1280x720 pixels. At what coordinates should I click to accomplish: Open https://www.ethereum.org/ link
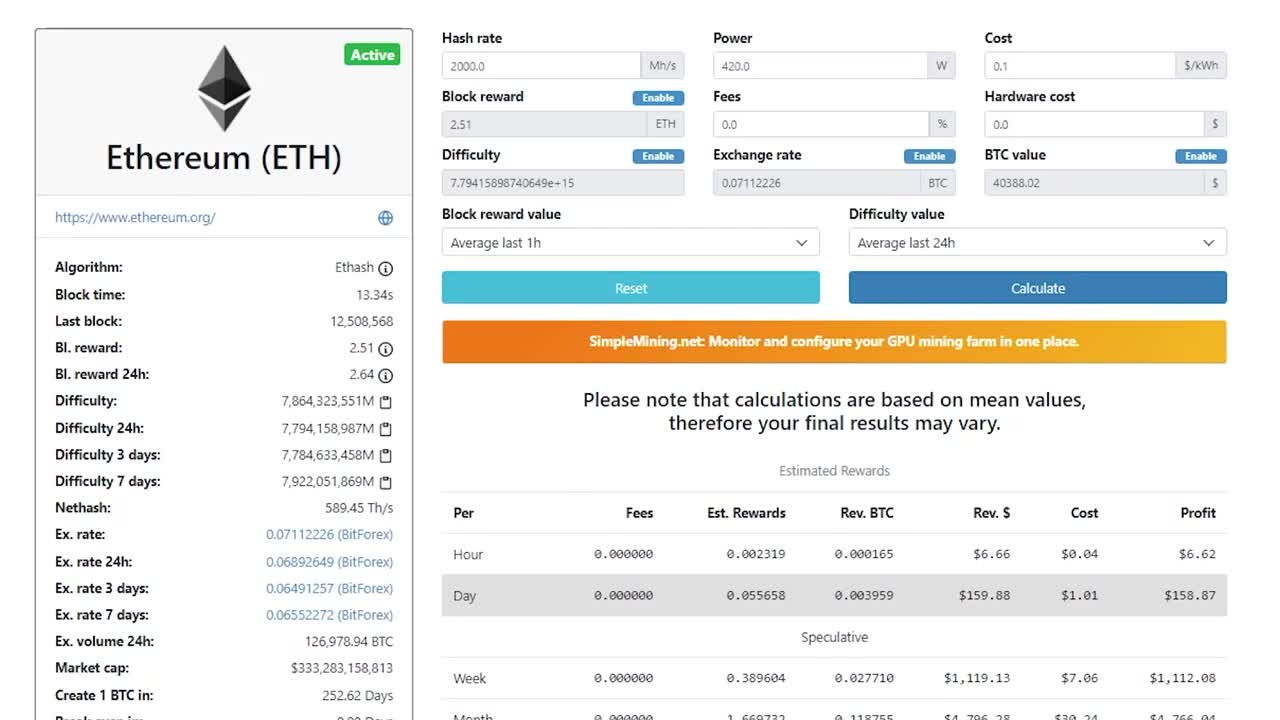pos(135,217)
